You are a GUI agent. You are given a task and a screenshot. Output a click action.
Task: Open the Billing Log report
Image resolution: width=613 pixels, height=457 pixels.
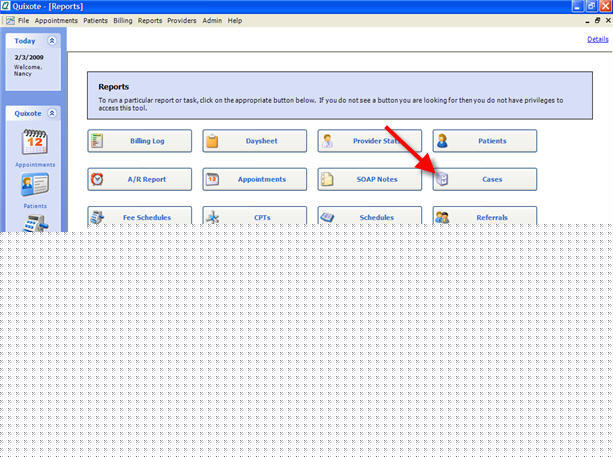coord(140,141)
